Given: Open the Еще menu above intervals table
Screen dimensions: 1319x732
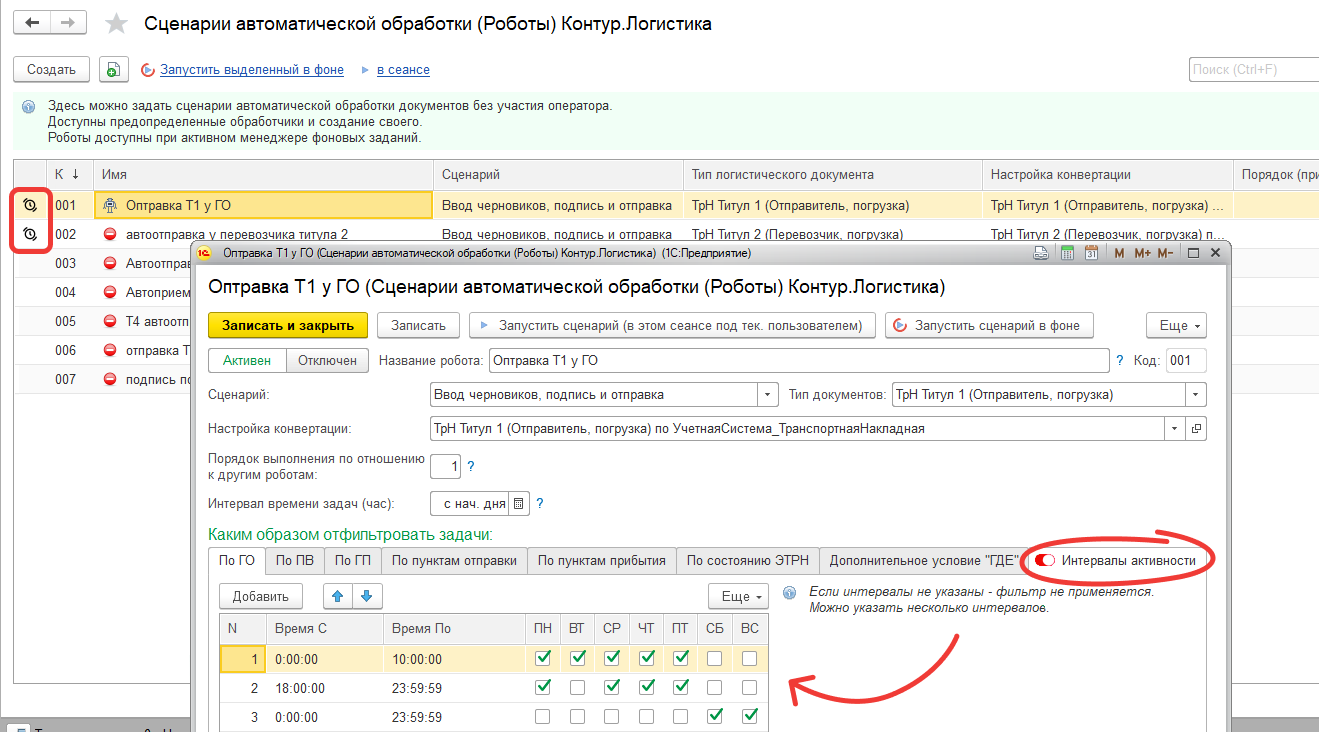Looking at the screenshot, I should [x=738, y=596].
